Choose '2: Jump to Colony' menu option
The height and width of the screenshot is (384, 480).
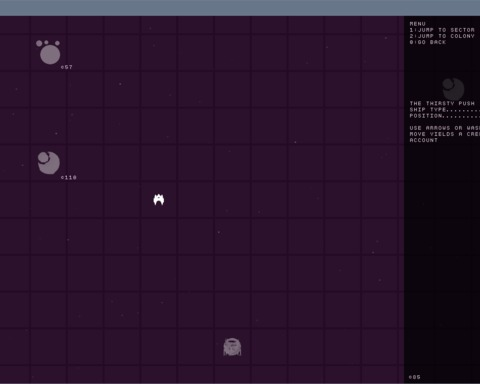[x=442, y=36]
